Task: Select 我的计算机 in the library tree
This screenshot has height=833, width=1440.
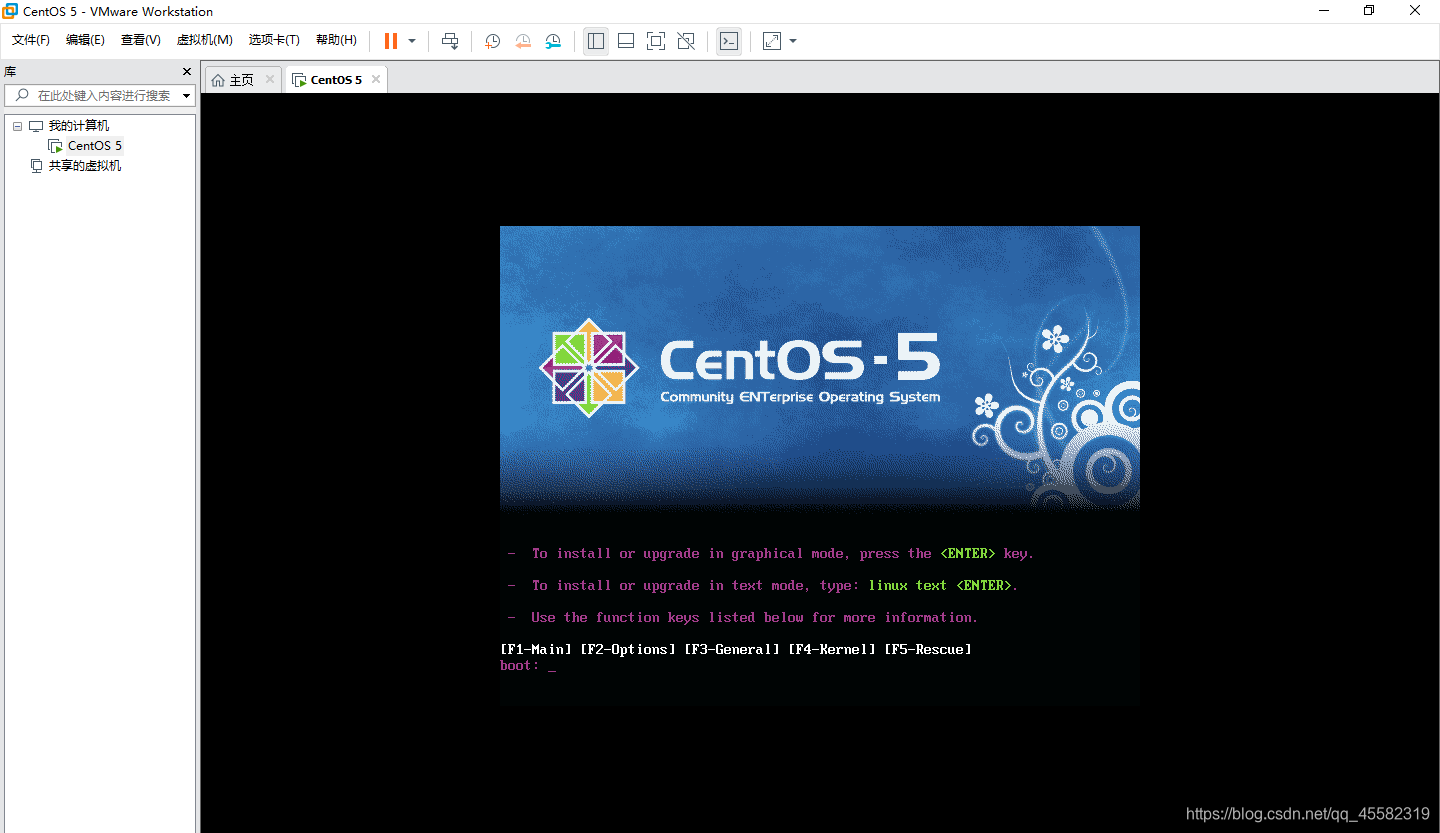Action: point(79,126)
